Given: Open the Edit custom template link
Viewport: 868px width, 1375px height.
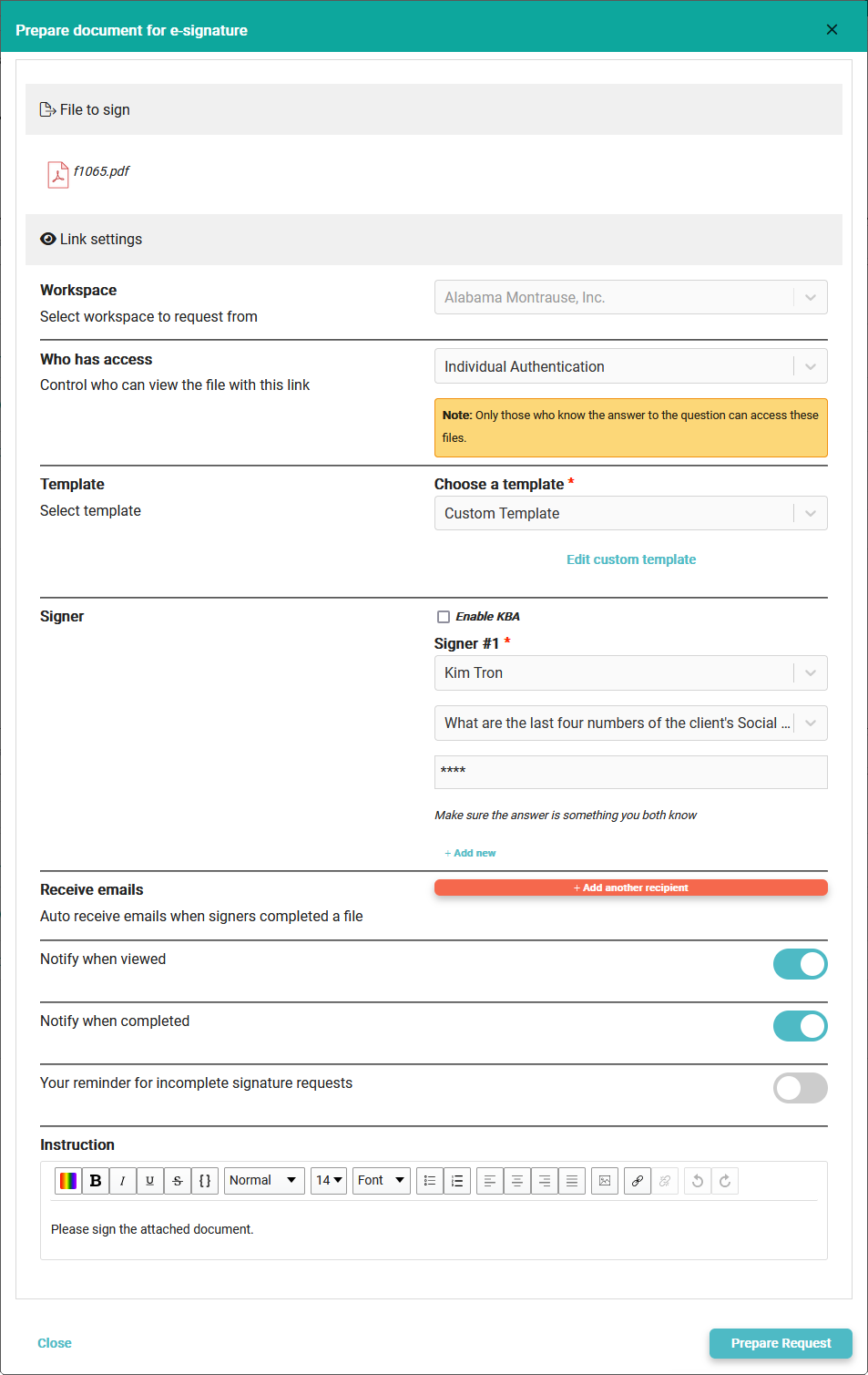Looking at the screenshot, I should pyautogui.click(x=631, y=559).
